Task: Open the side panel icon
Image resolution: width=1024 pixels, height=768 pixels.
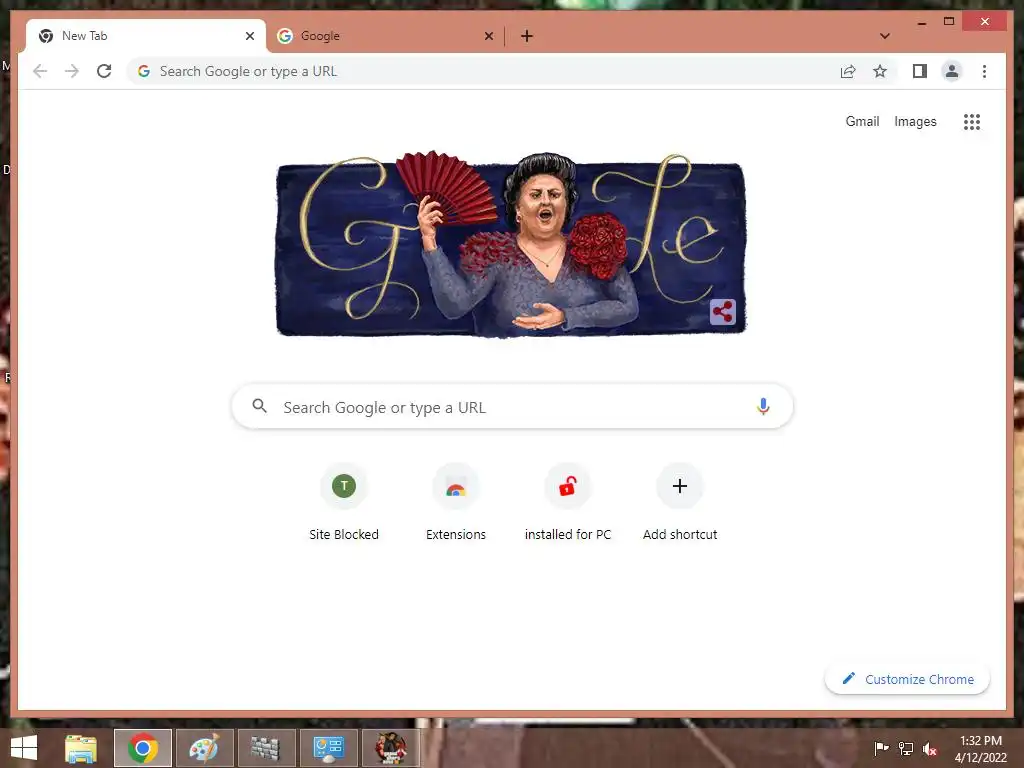Action: point(920,71)
